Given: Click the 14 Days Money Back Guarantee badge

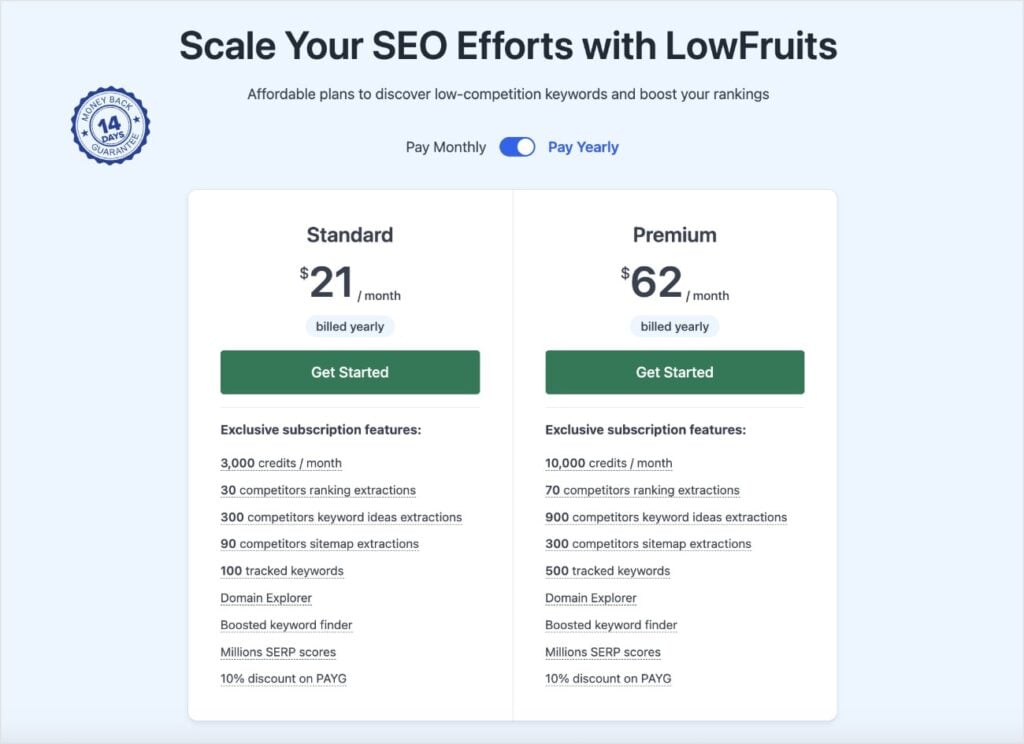Looking at the screenshot, I should coord(110,124).
